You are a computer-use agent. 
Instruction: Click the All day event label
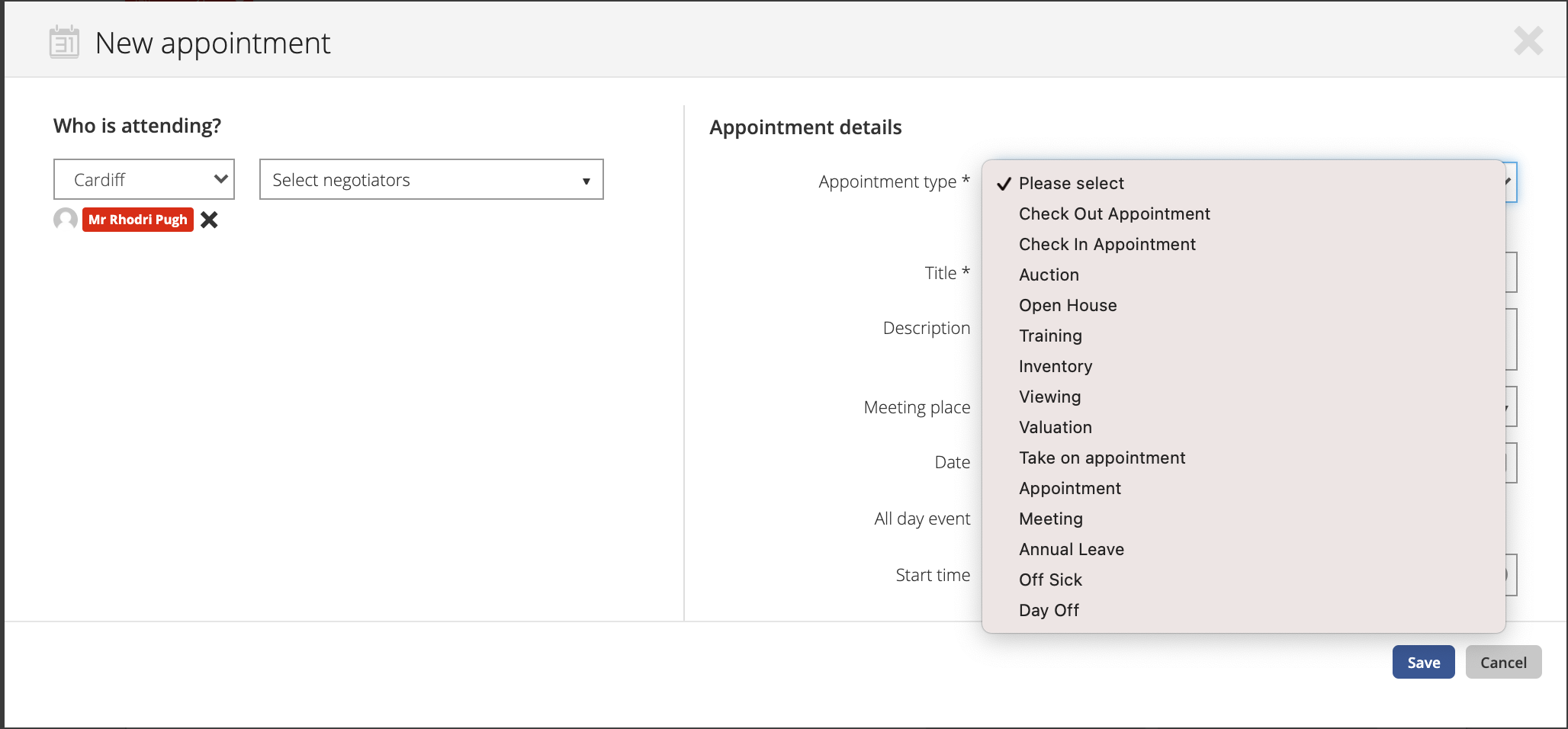coord(922,519)
